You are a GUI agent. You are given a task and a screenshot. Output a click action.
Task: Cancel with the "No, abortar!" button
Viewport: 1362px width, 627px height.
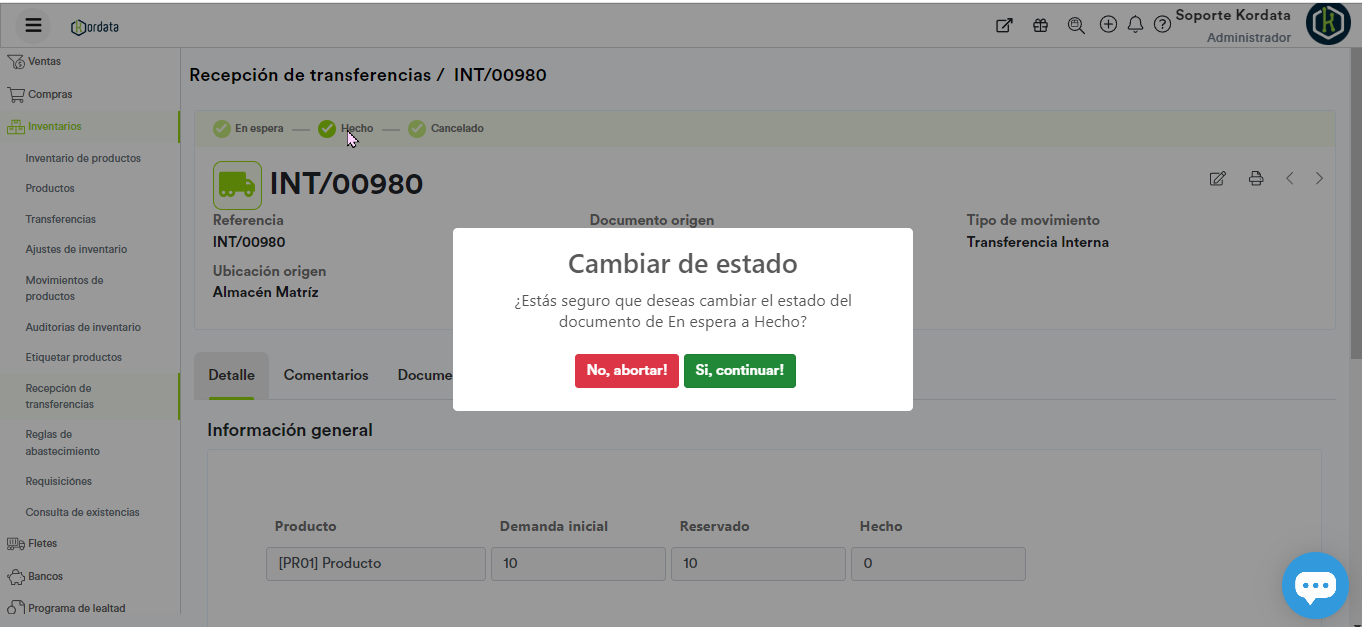(626, 370)
